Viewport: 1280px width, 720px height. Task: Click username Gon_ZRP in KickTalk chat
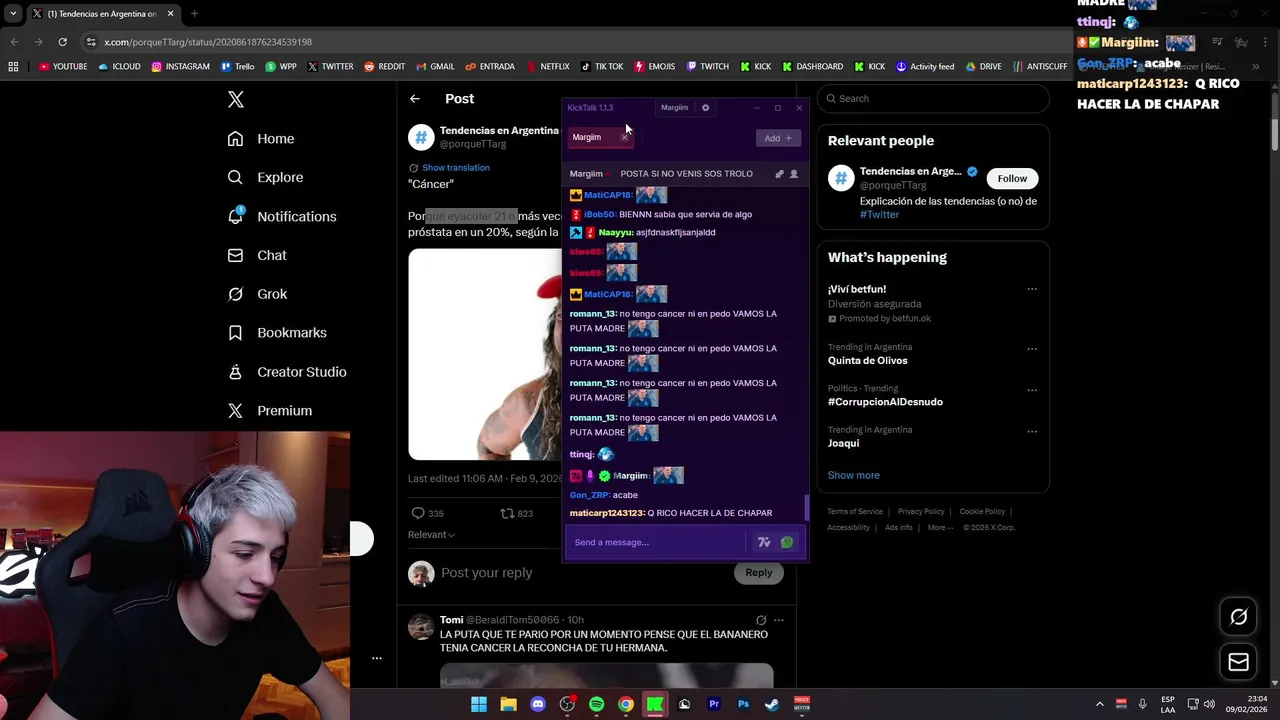[x=589, y=495]
